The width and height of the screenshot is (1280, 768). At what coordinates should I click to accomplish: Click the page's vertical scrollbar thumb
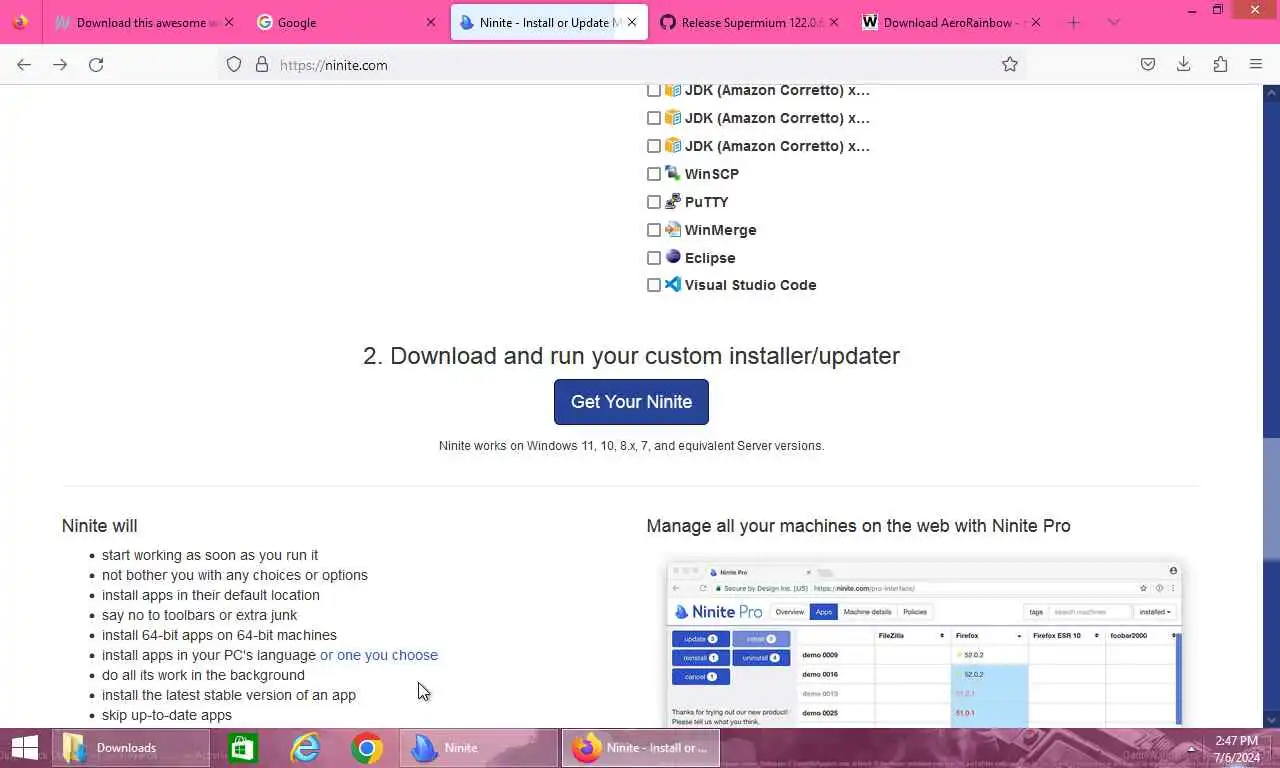(x=1271, y=501)
